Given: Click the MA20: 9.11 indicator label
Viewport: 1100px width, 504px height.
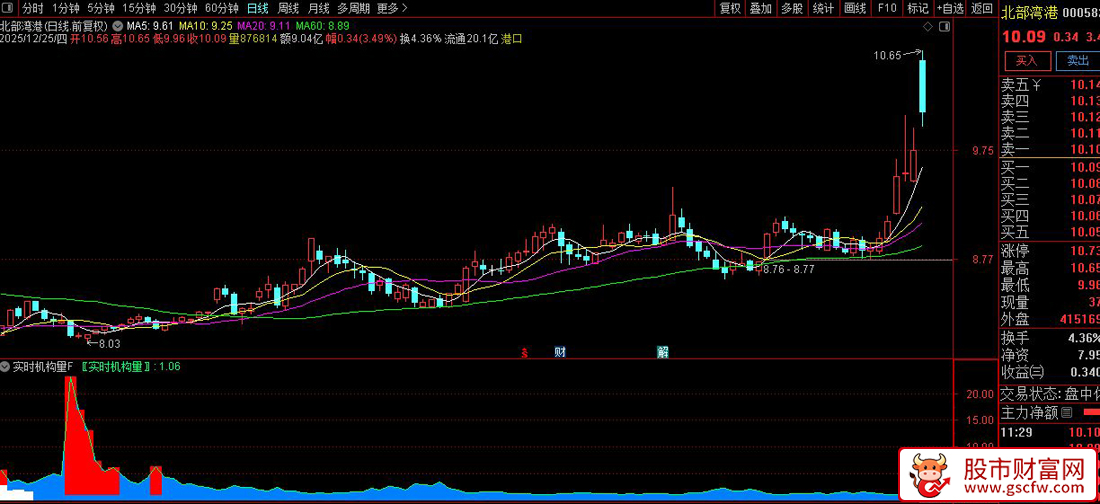Looking at the screenshot, I should [264, 27].
